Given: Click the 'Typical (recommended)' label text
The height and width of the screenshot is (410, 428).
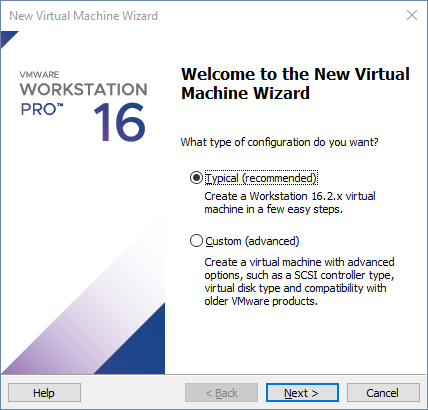Looking at the screenshot, I should pos(261,178).
